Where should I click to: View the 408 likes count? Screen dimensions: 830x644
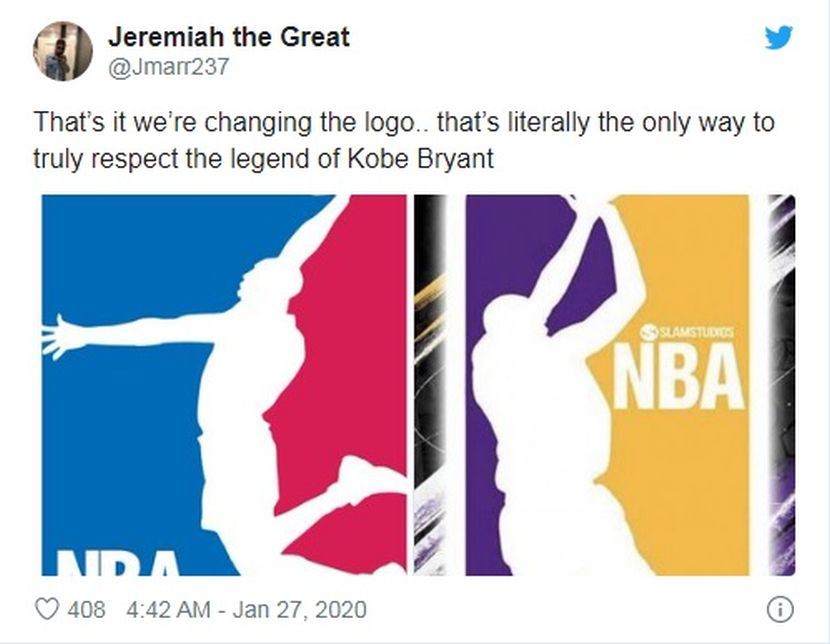(x=86, y=609)
